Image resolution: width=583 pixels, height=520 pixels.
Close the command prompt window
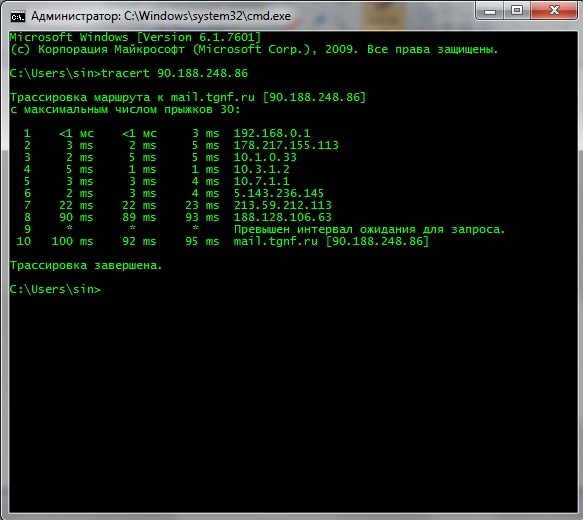pos(554,11)
